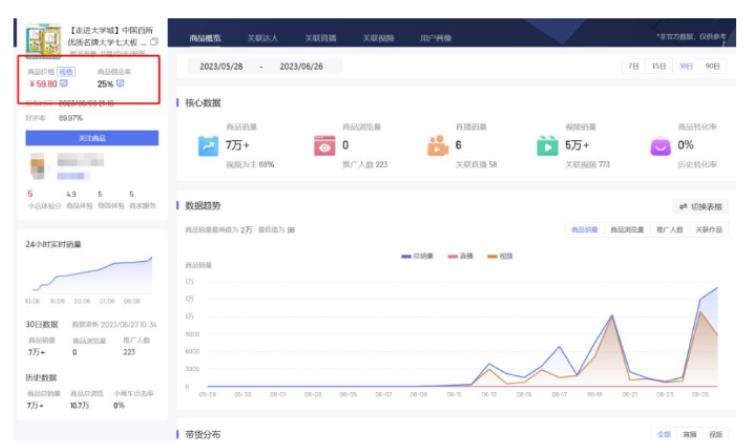The width and height of the screenshot is (753, 448).
Task: Click the blue sales chart icon
Action: (x=208, y=146)
